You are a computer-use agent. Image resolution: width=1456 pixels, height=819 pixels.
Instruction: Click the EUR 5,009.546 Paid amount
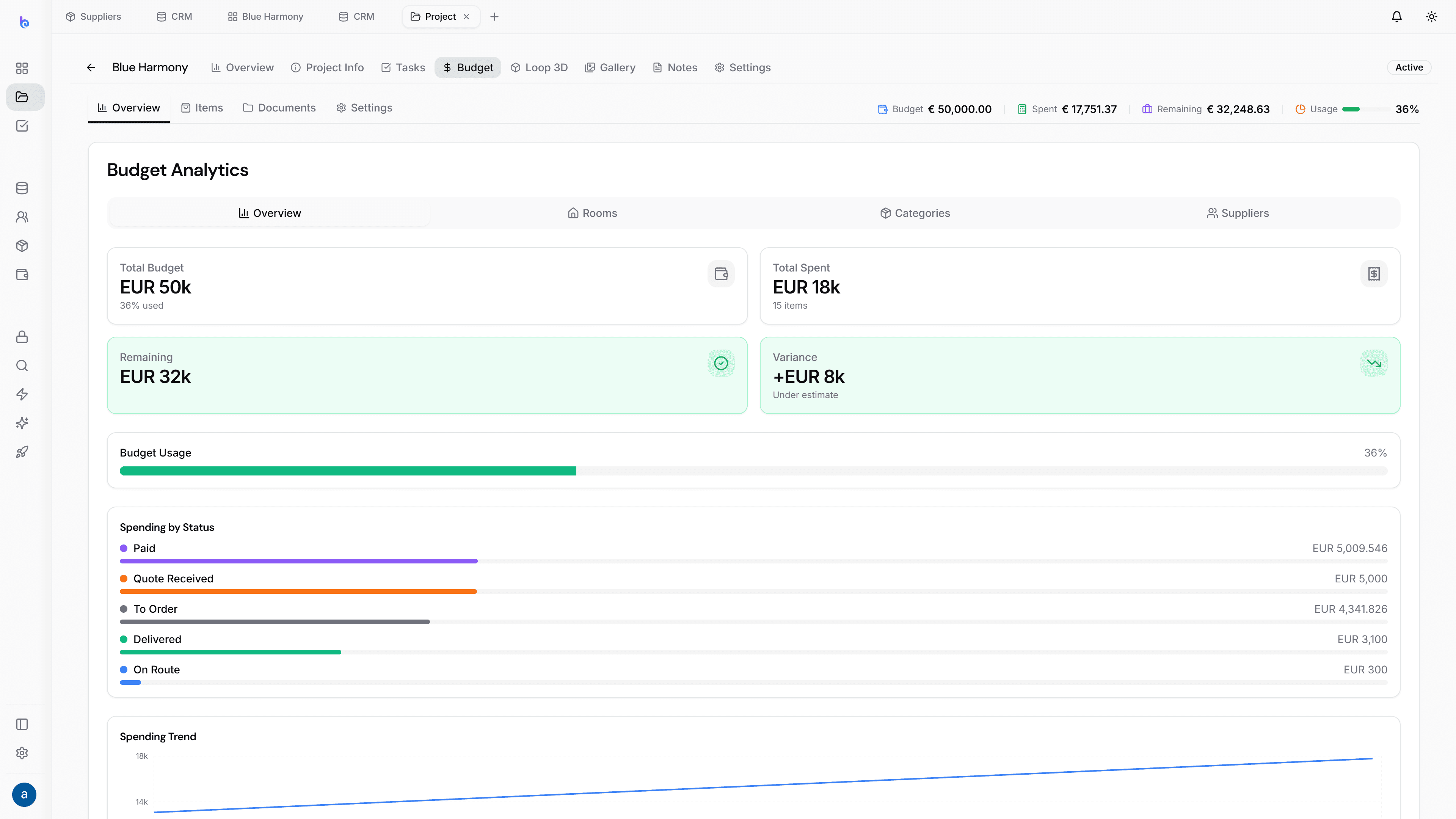click(1350, 549)
